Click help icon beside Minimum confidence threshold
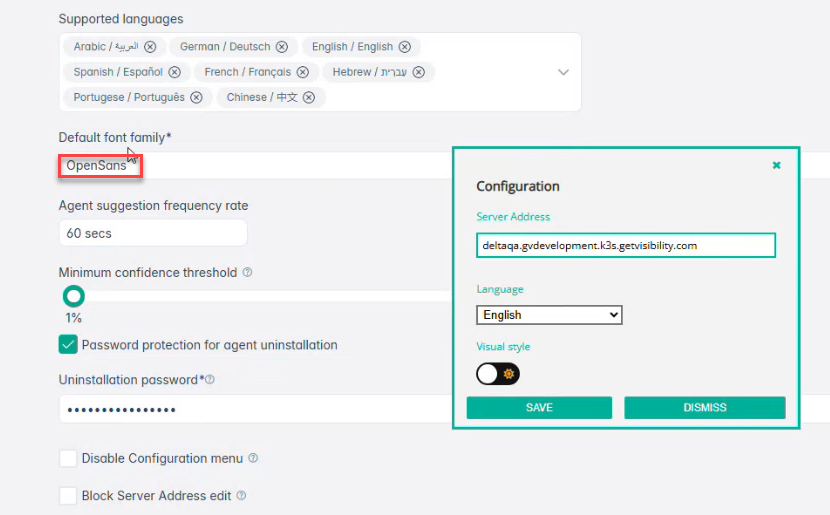The width and height of the screenshot is (830, 515). pos(247,272)
